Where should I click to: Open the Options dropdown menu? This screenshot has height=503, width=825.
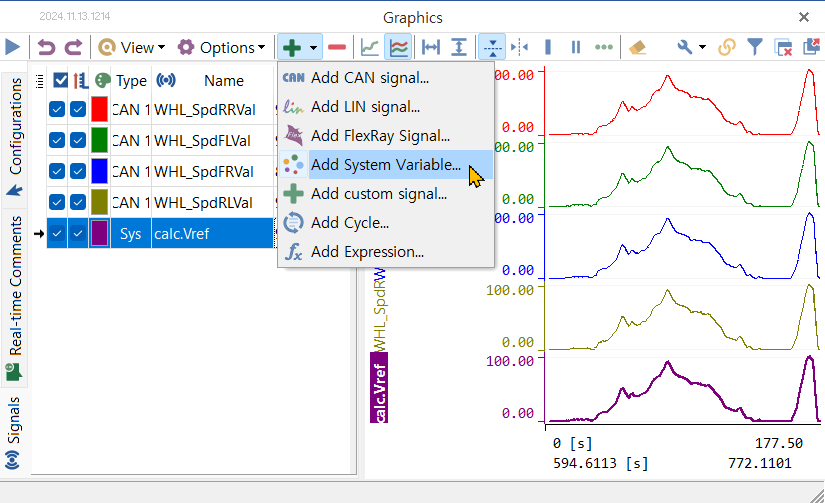(x=221, y=47)
